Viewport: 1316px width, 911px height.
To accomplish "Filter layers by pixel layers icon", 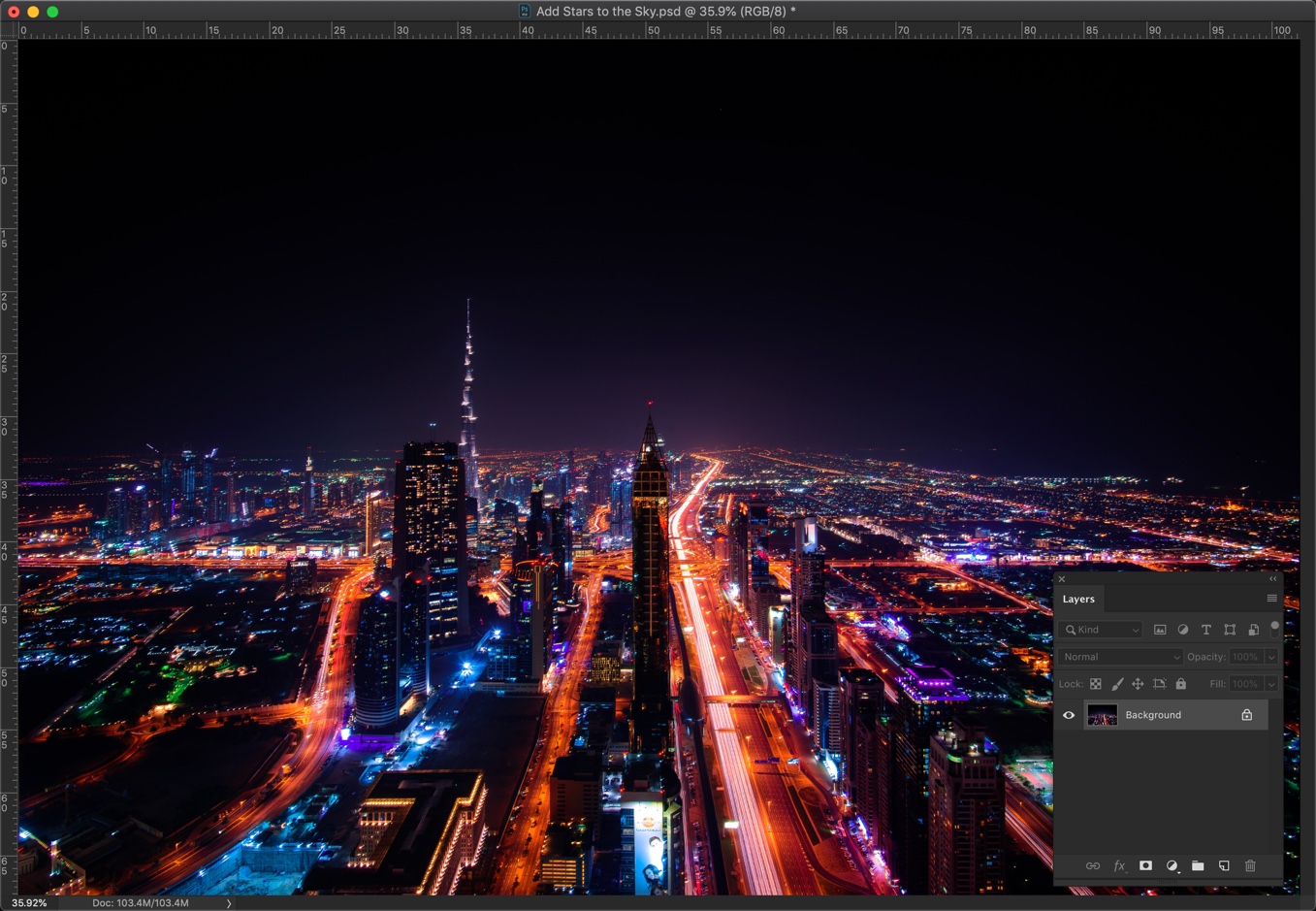I will [x=1160, y=630].
